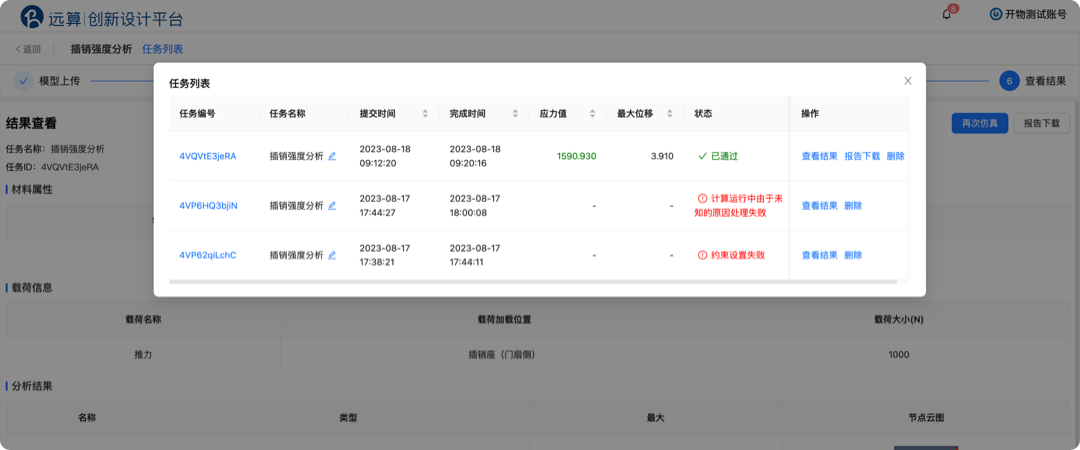Click the 任务名称 column header

click(x=287, y=114)
